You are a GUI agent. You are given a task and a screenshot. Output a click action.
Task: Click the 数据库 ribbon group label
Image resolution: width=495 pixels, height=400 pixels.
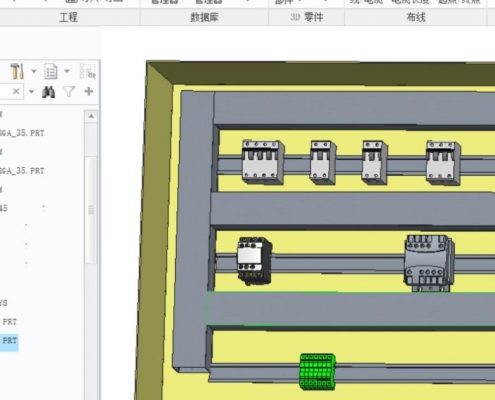pyautogui.click(x=204, y=17)
